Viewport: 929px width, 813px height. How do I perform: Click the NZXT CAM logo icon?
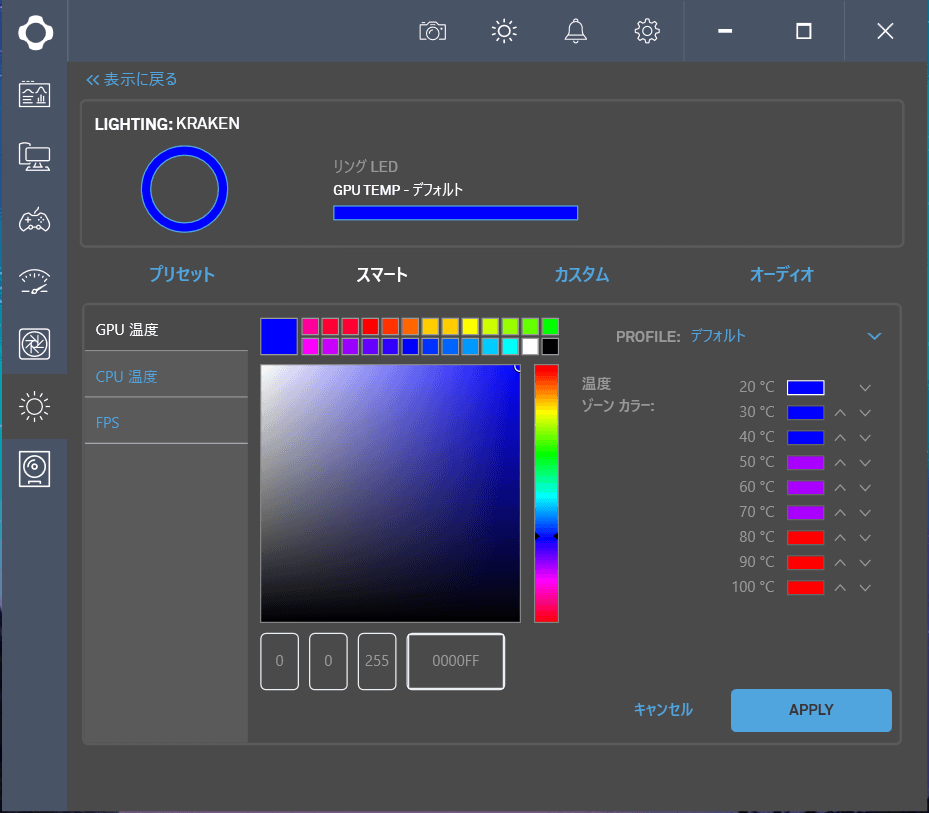click(x=35, y=32)
